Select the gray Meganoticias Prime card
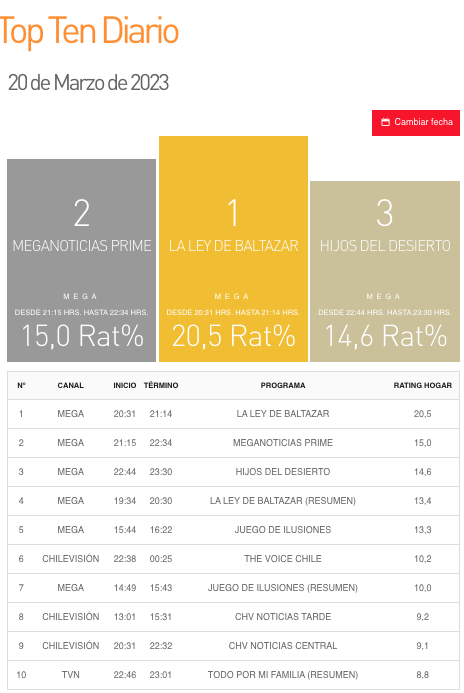Image resolution: width=464 pixels, height=693 pixels. click(x=82, y=260)
